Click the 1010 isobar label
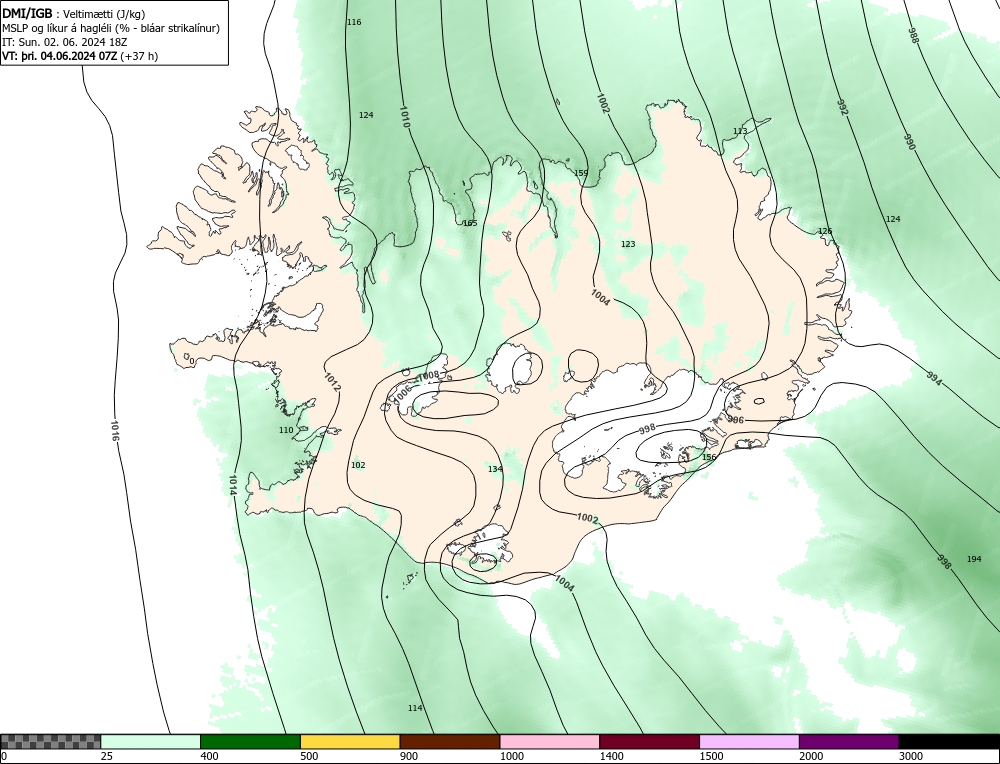Viewport: 1000px width, 764px height. point(404,117)
